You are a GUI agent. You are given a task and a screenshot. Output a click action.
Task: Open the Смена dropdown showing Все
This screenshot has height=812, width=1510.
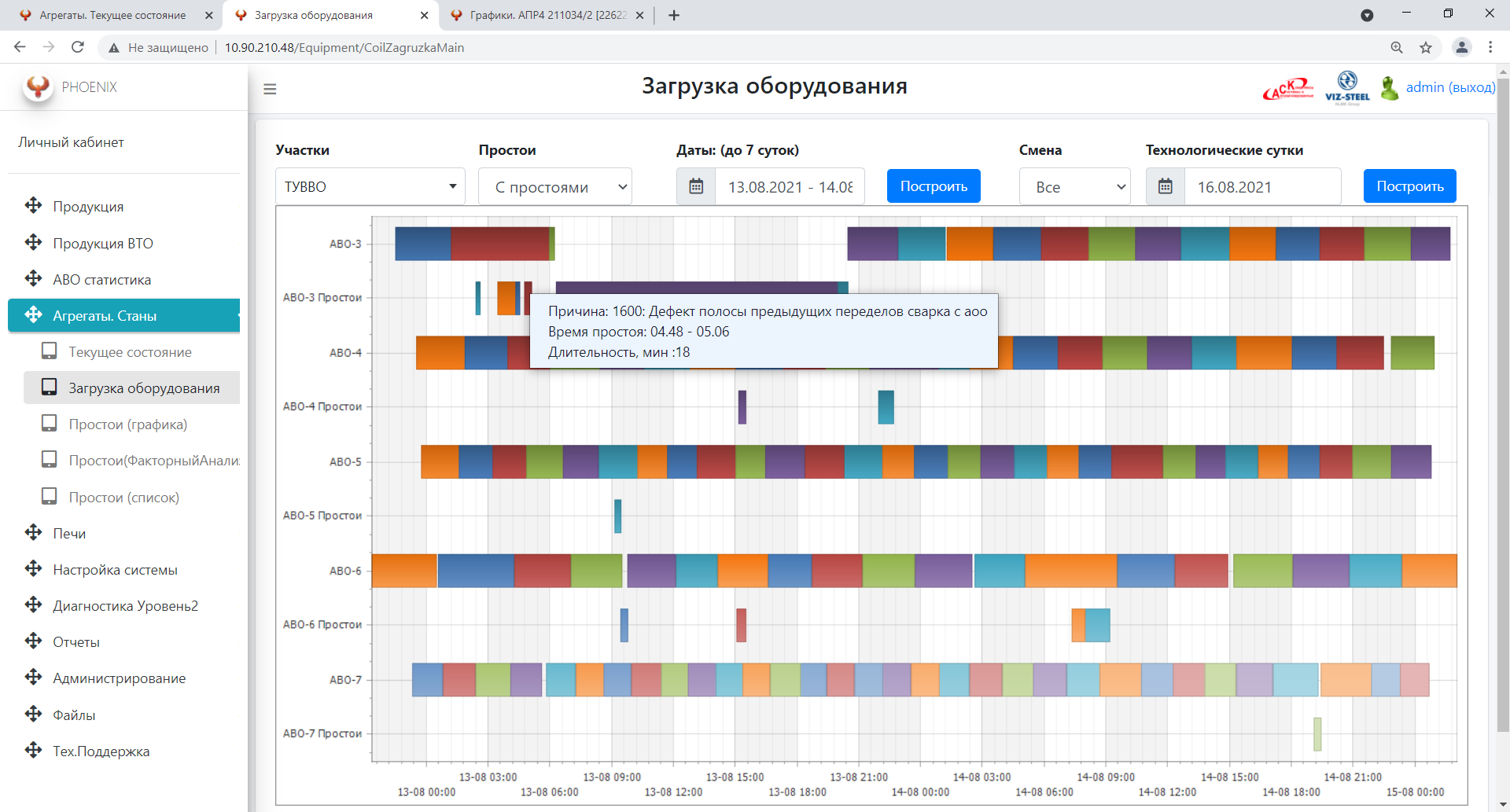pos(1074,186)
